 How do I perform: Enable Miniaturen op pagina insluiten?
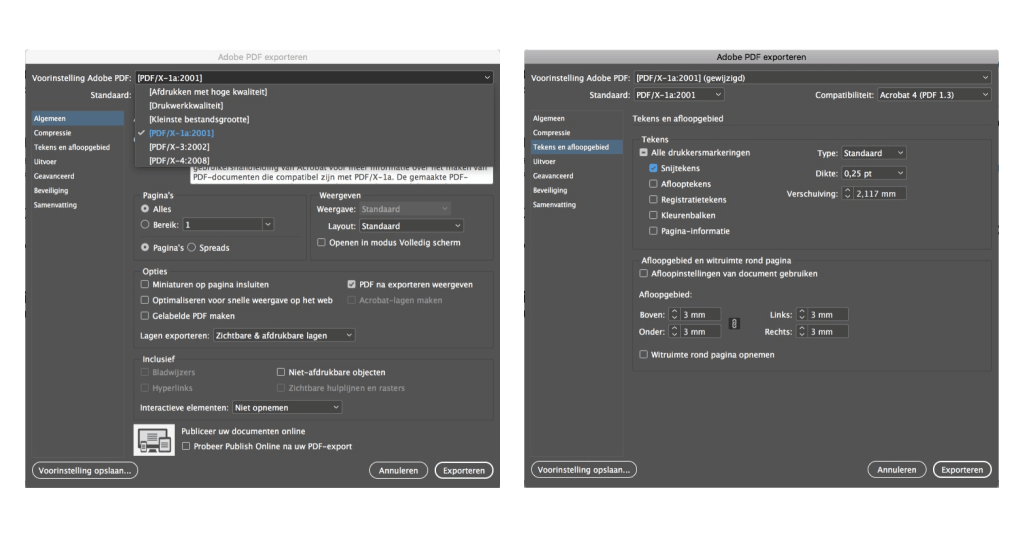coord(145,285)
